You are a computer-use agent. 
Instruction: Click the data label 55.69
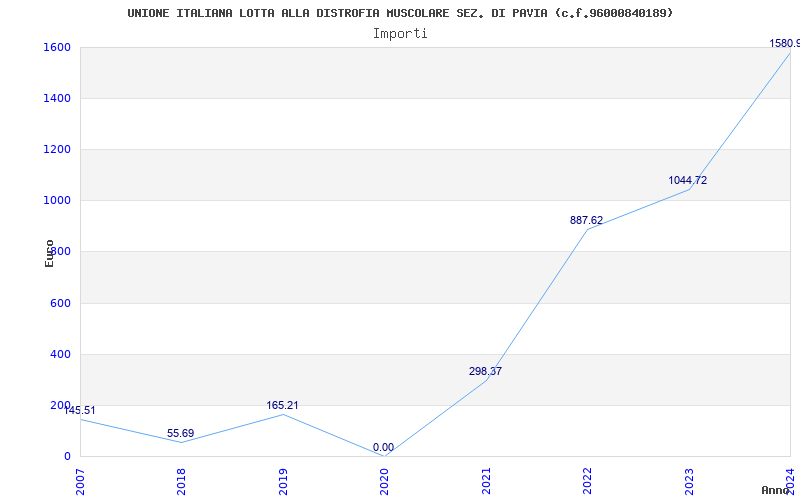[181, 433]
